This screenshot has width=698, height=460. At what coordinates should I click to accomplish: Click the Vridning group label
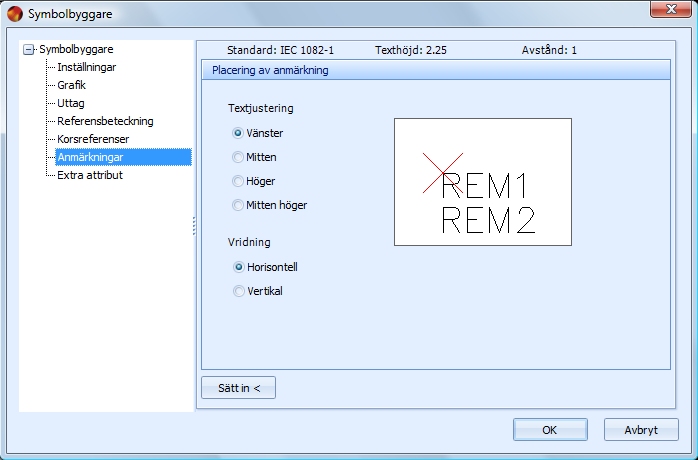(x=249, y=242)
